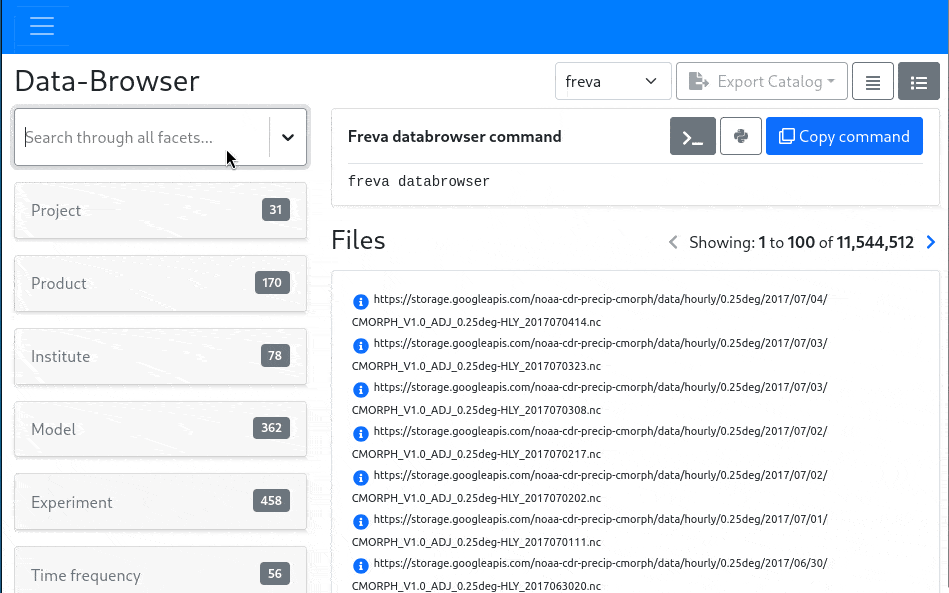Screen dimensions: 949x593
Task: Show info for file HLY_2017070414.nc
Action: [361, 301]
